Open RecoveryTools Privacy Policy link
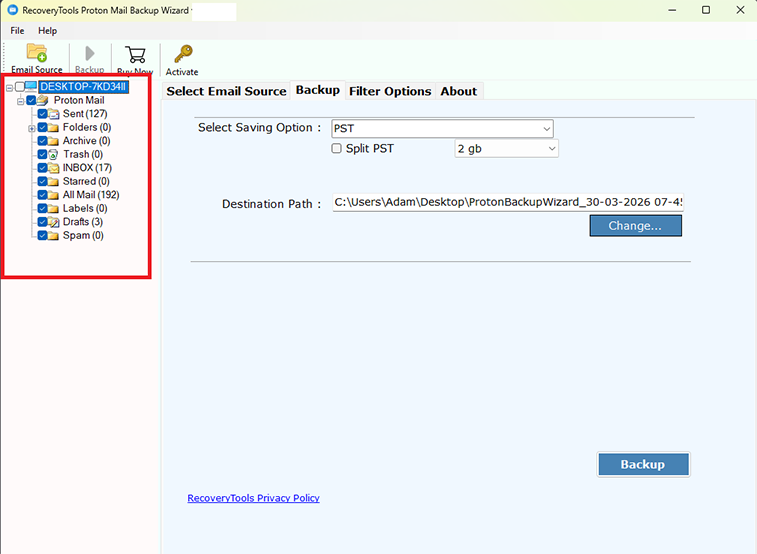This screenshot has height=554, width=757. coord(253,498)
